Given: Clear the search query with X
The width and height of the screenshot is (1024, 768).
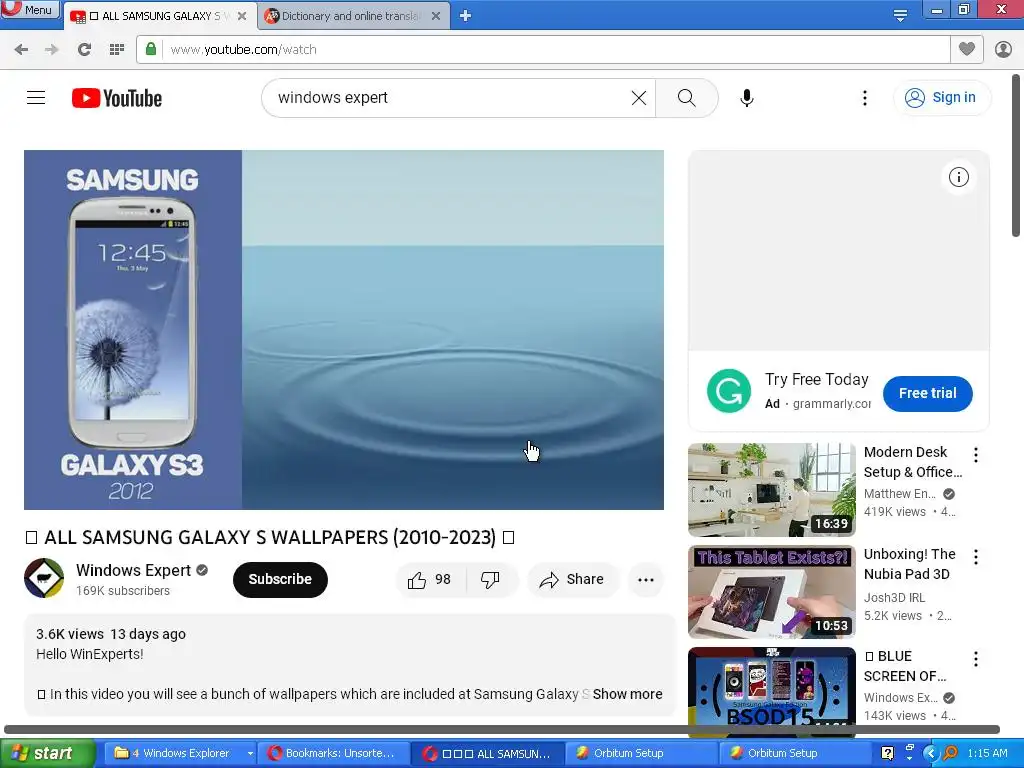Looking at the screenshot, I should [639, 98].
